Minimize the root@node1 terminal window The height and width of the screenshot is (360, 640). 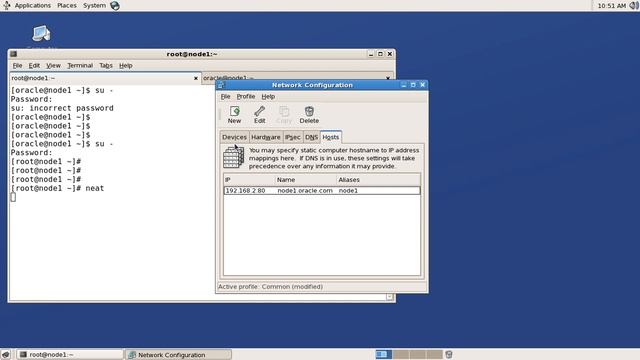click(371, 54)
